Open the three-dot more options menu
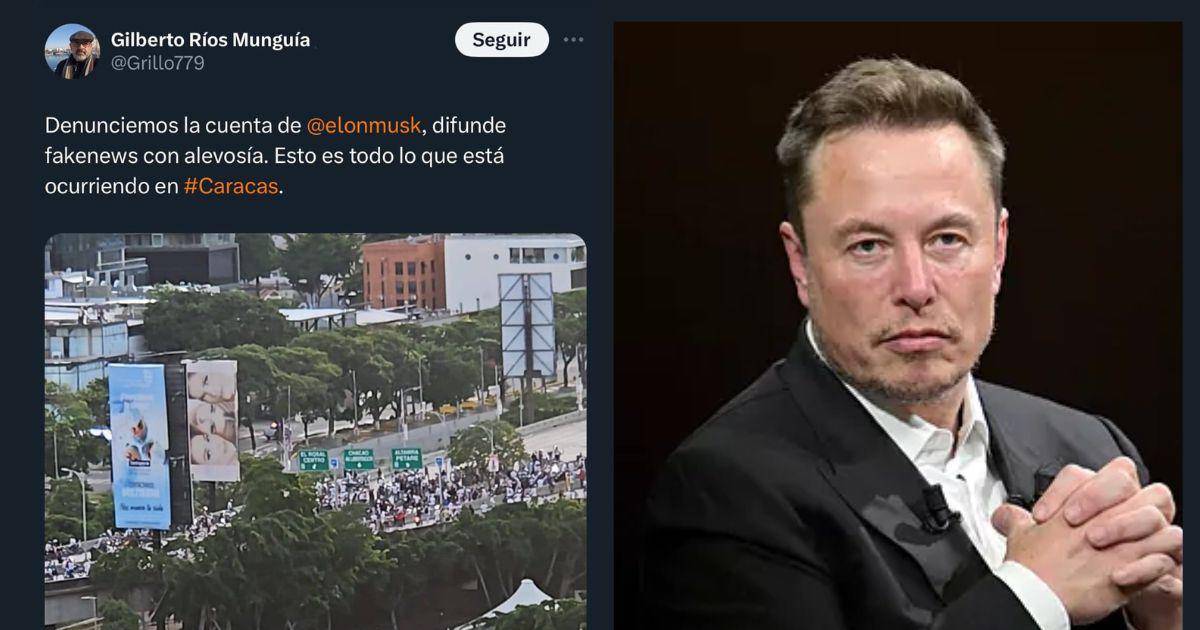 click(x=573, y=40)
